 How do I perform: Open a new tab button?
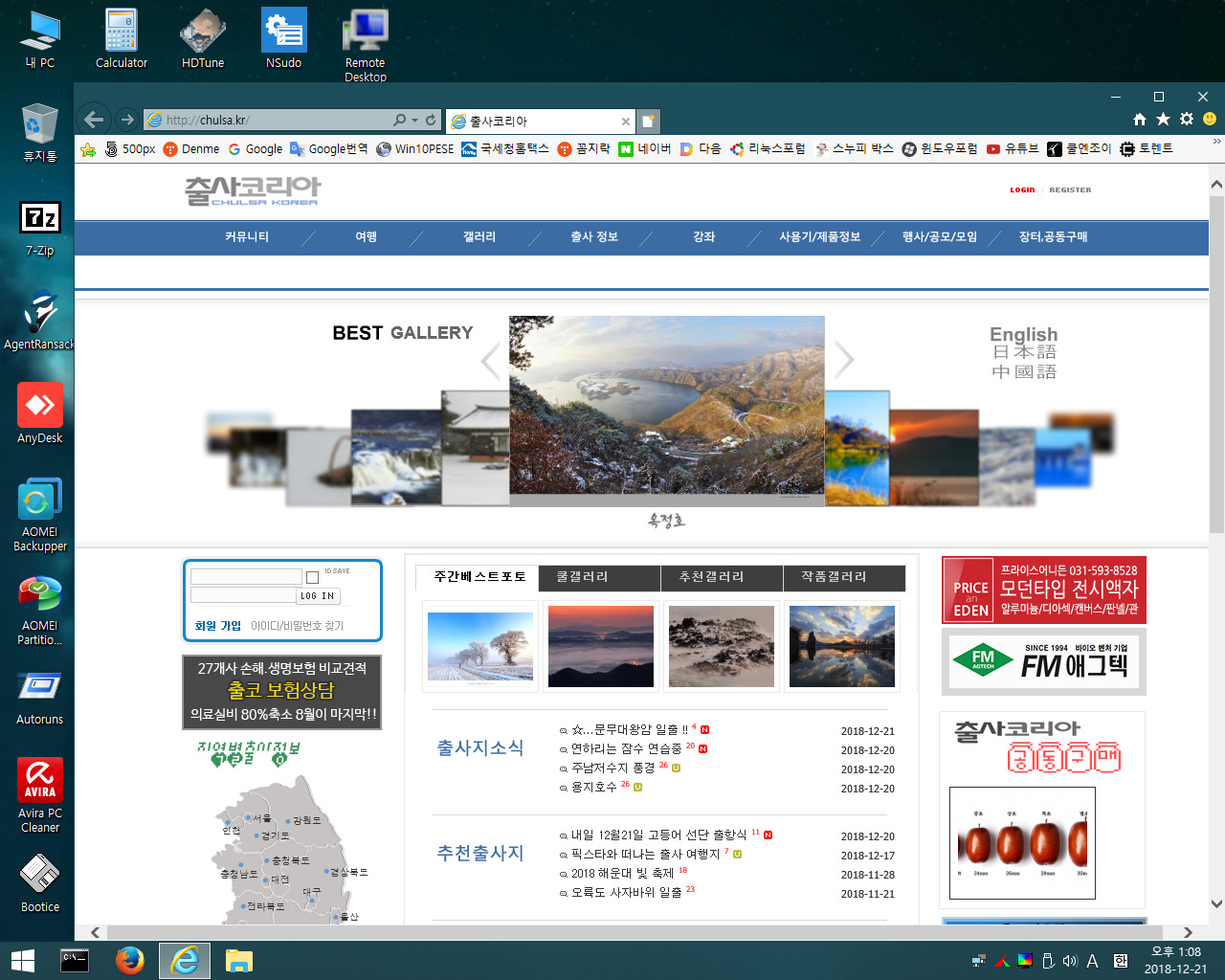tap(649, 122)
